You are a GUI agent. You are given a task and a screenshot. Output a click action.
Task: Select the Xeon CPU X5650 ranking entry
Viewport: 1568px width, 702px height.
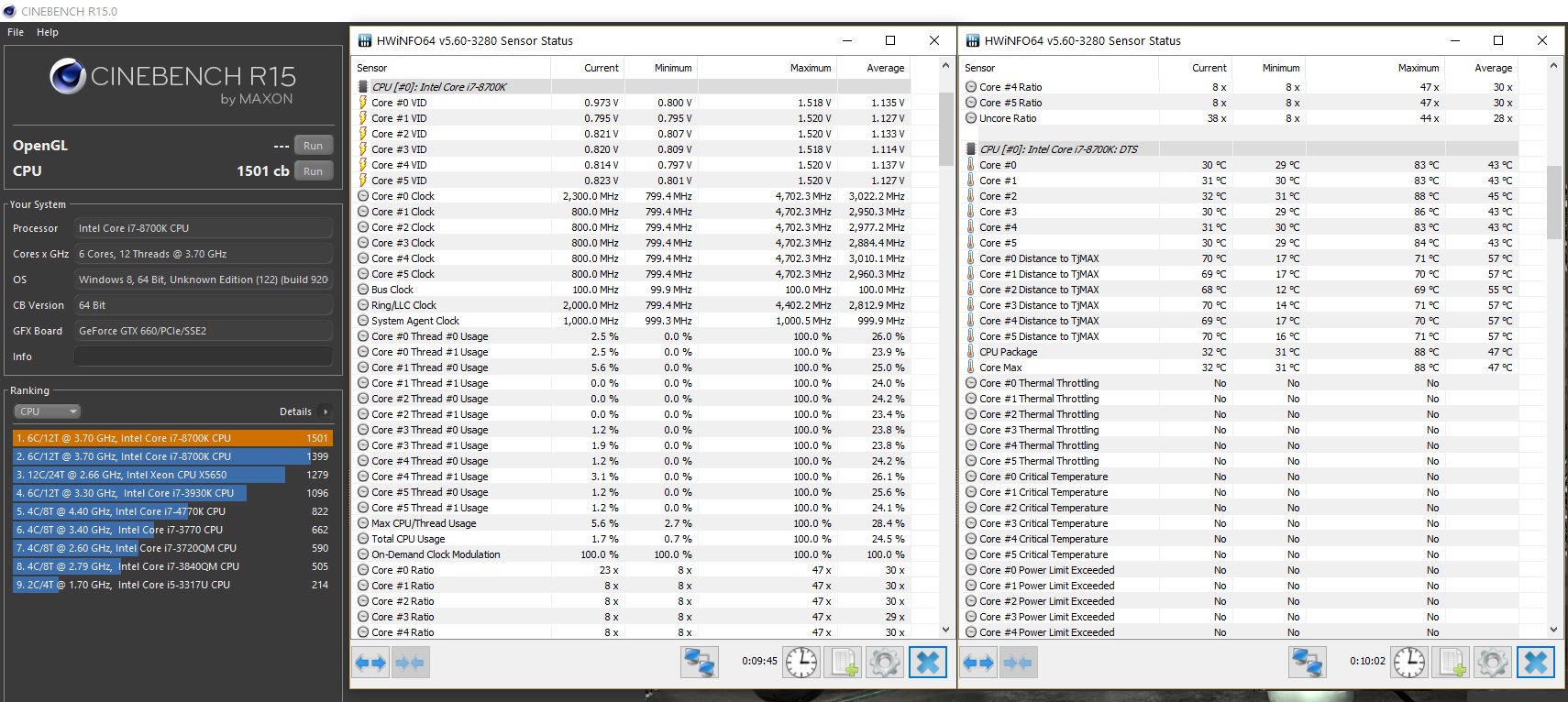pos(172,475)
